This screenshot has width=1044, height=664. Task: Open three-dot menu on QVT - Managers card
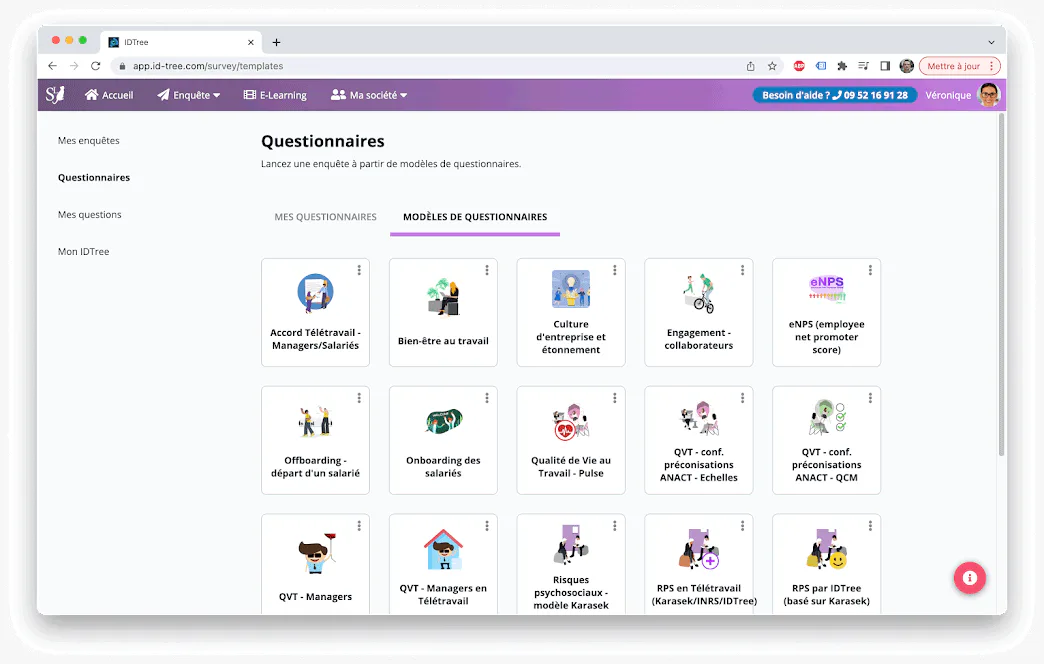click(359, 525)
